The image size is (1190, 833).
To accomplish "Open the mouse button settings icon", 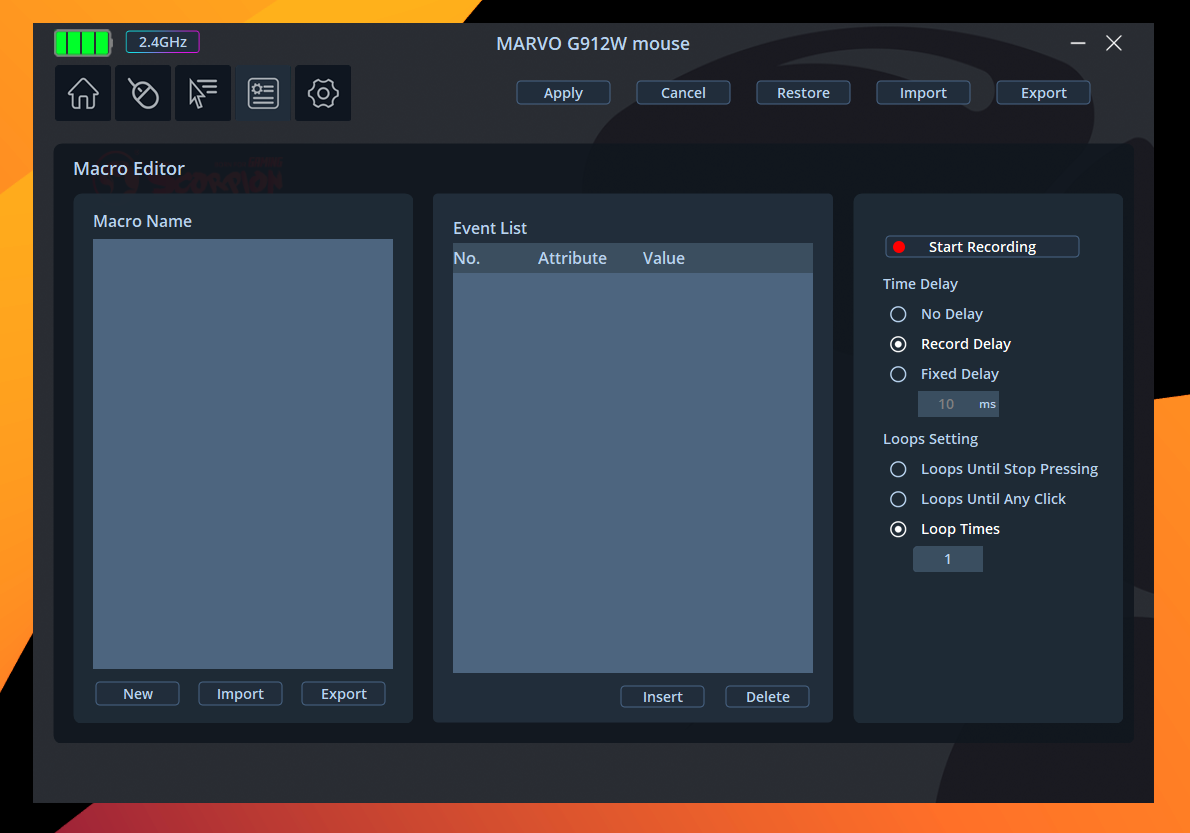I will pyautogui.click(x=143, y=94).
